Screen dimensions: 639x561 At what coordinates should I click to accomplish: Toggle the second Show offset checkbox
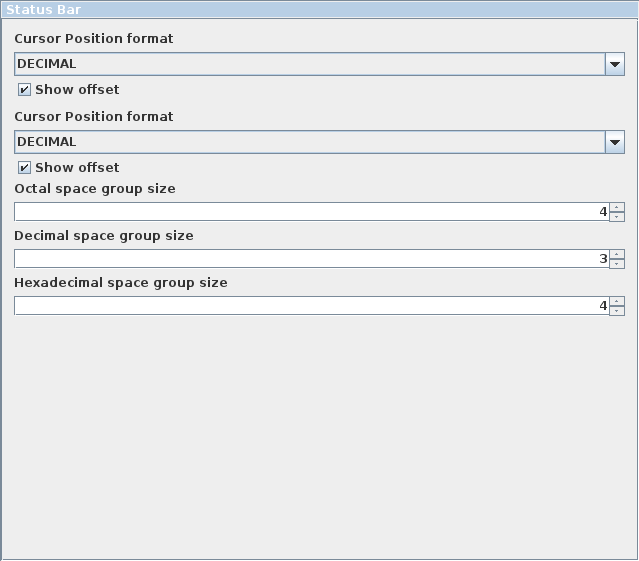pyautogui.click(x=24, y=167)
